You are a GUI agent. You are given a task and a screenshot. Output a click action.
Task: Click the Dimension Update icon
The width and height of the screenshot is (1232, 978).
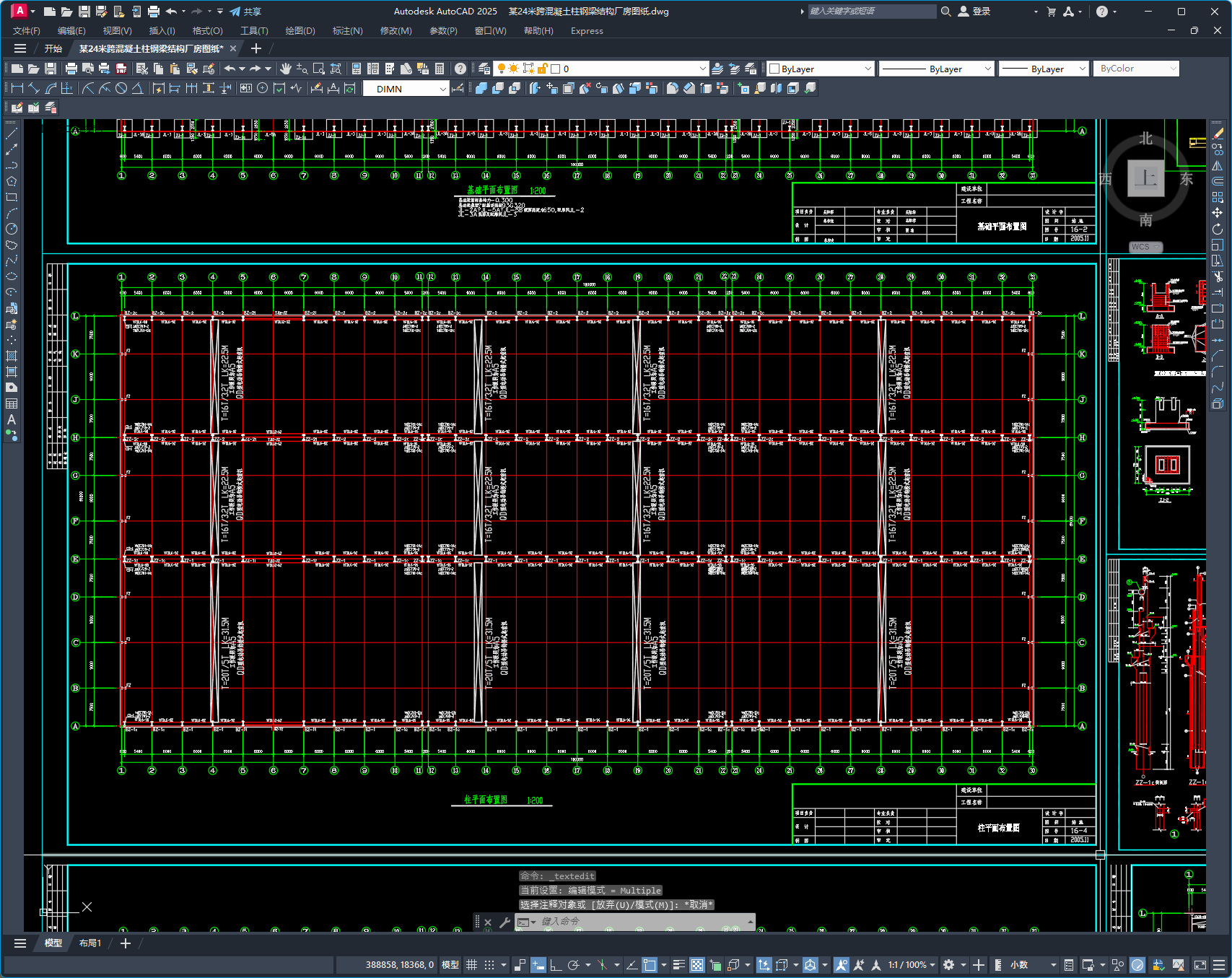350,88
